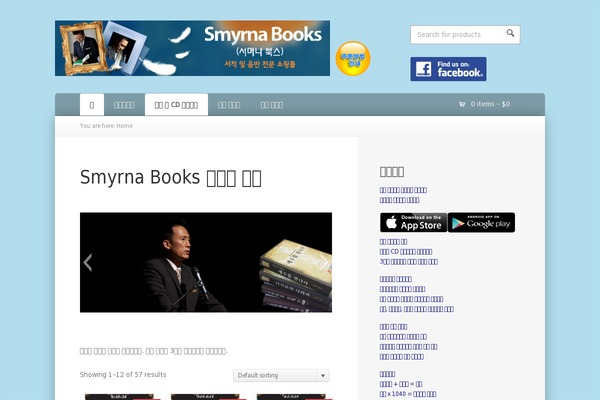Open the Find us on Facebook badge
This screenshot has width=600, height=400.
tap(448, 69)
